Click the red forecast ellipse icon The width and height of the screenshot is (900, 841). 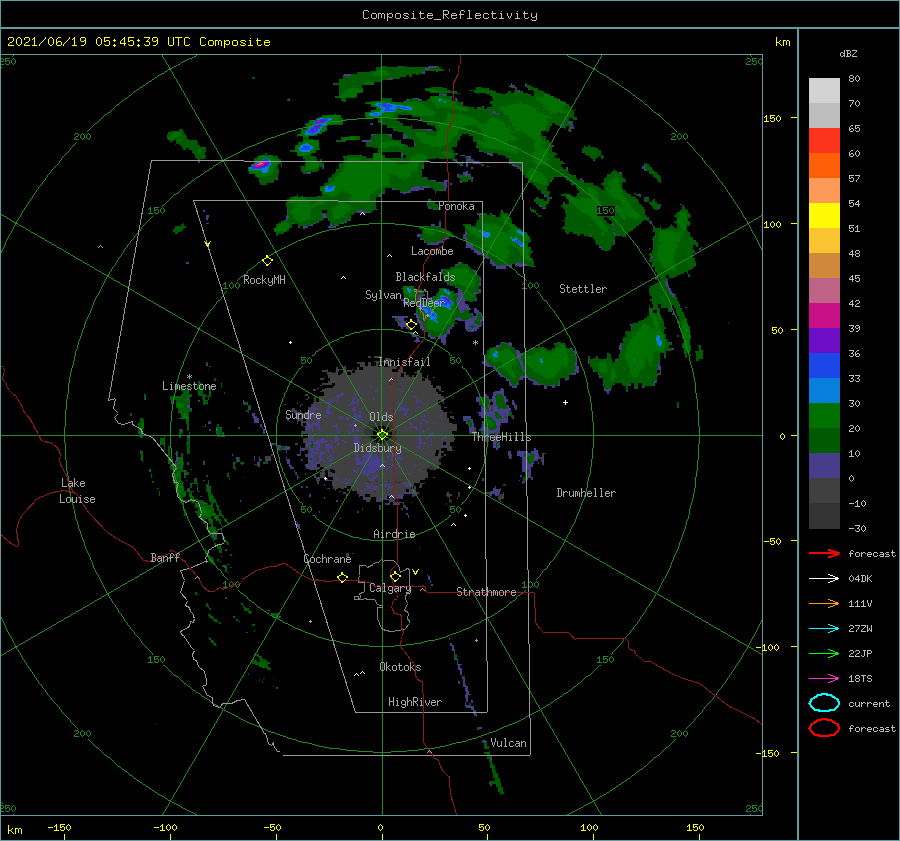pos(824,728)
